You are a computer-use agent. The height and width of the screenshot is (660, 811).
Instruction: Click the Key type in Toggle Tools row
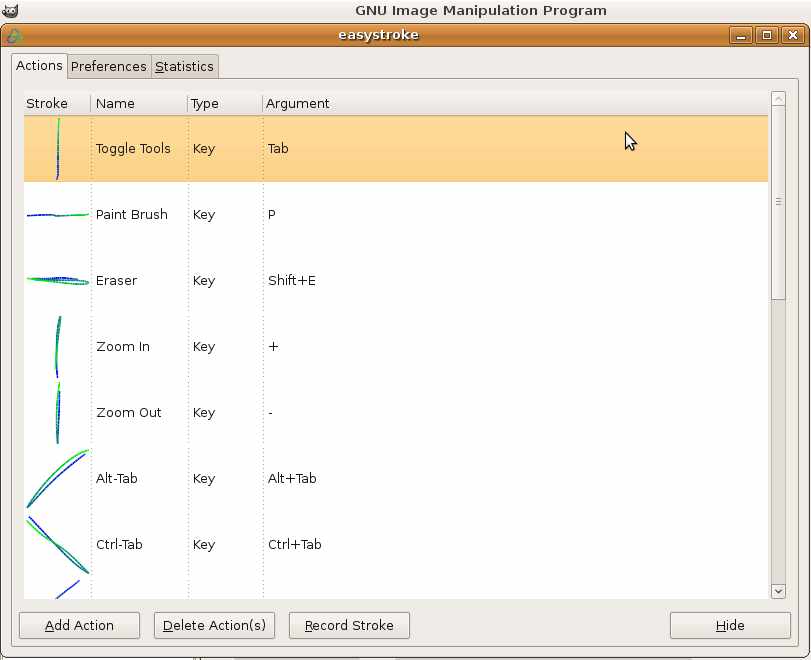204,149
